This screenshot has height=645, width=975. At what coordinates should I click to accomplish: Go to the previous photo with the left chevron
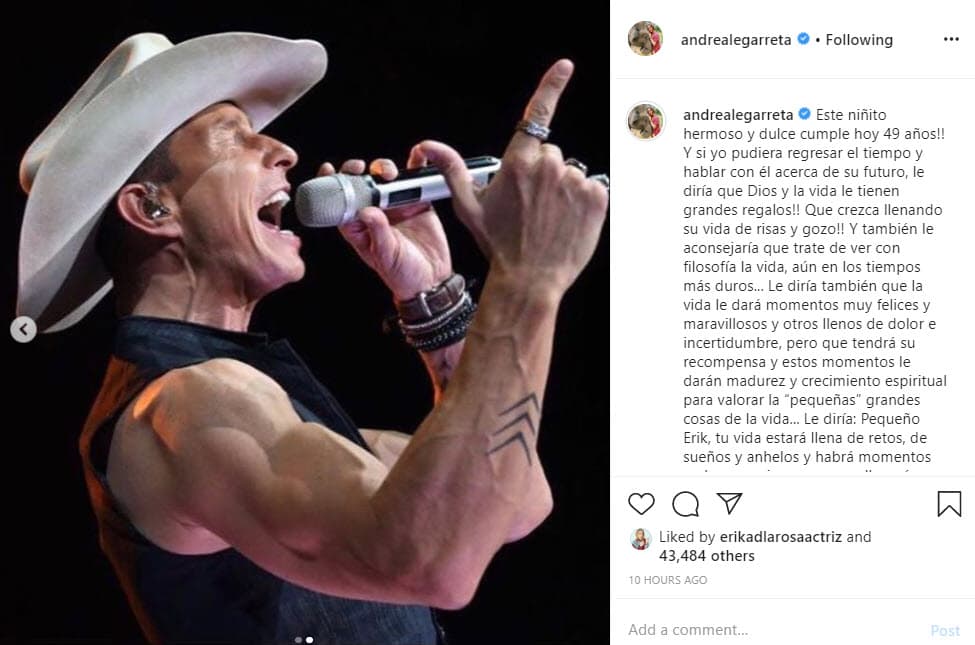pyautogui.click(x=23, y=327)
